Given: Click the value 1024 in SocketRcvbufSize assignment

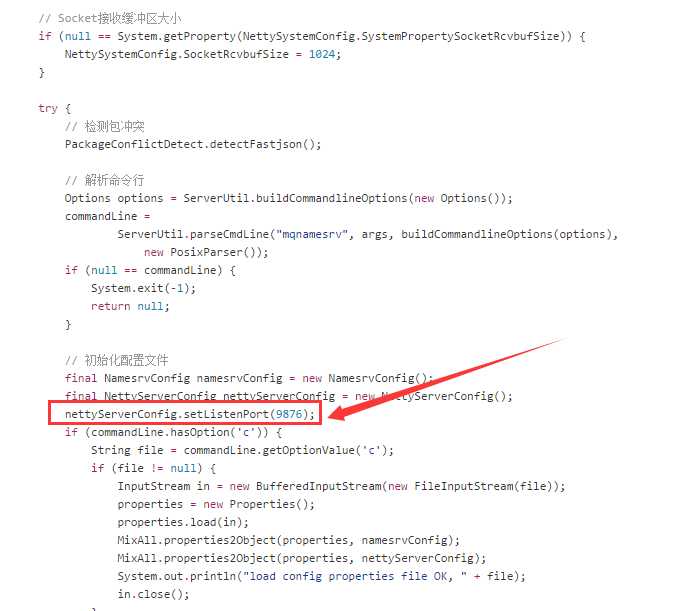Looking at the screenshot, I should (x=322, y=54).
